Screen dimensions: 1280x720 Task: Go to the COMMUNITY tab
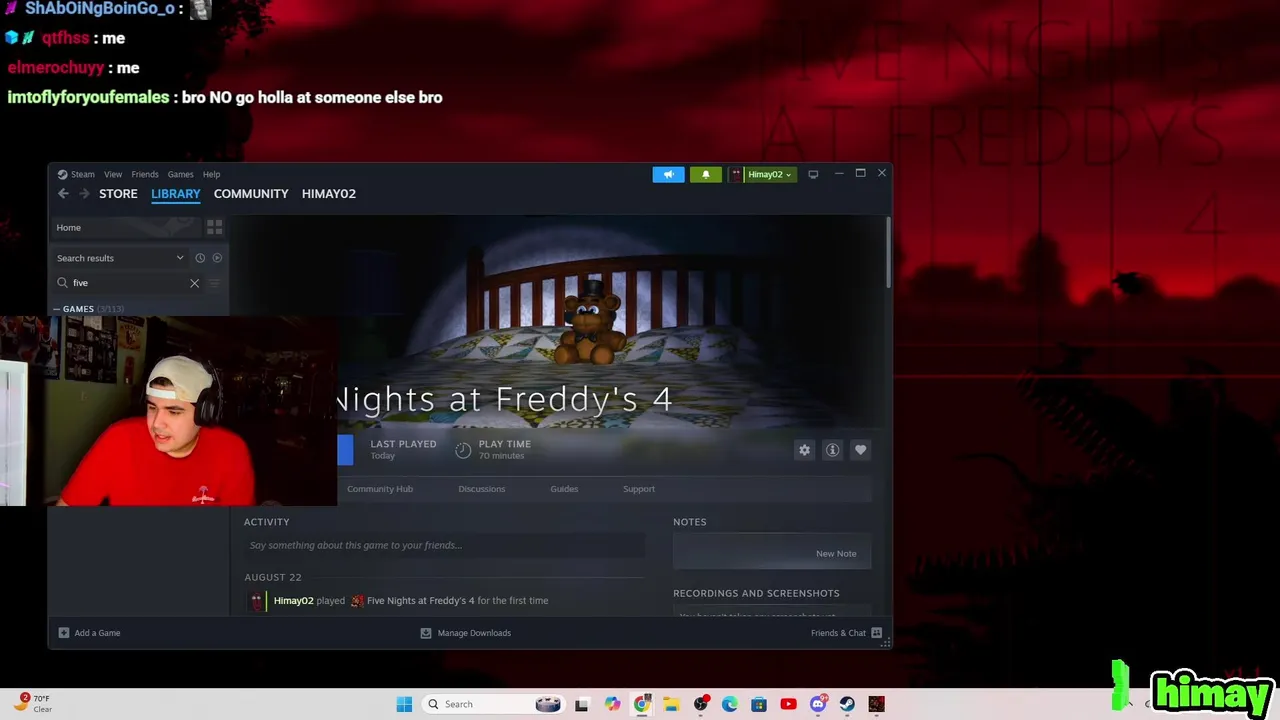[251, 194]
